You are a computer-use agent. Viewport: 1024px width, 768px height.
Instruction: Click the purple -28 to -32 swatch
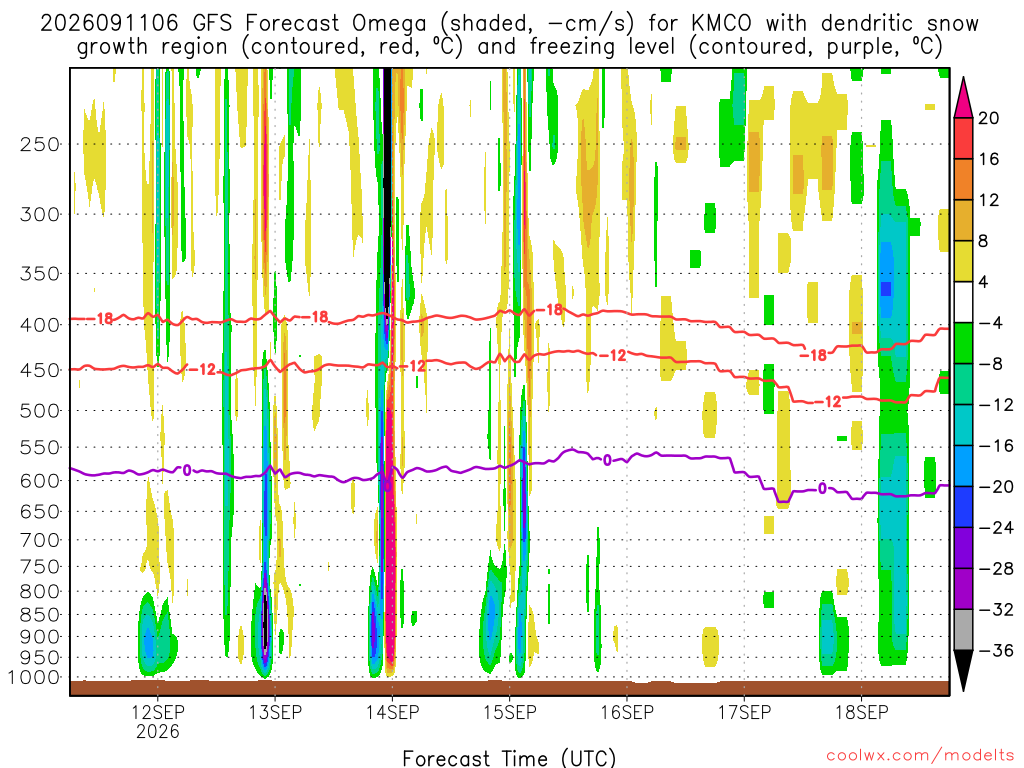pos(963,588)
